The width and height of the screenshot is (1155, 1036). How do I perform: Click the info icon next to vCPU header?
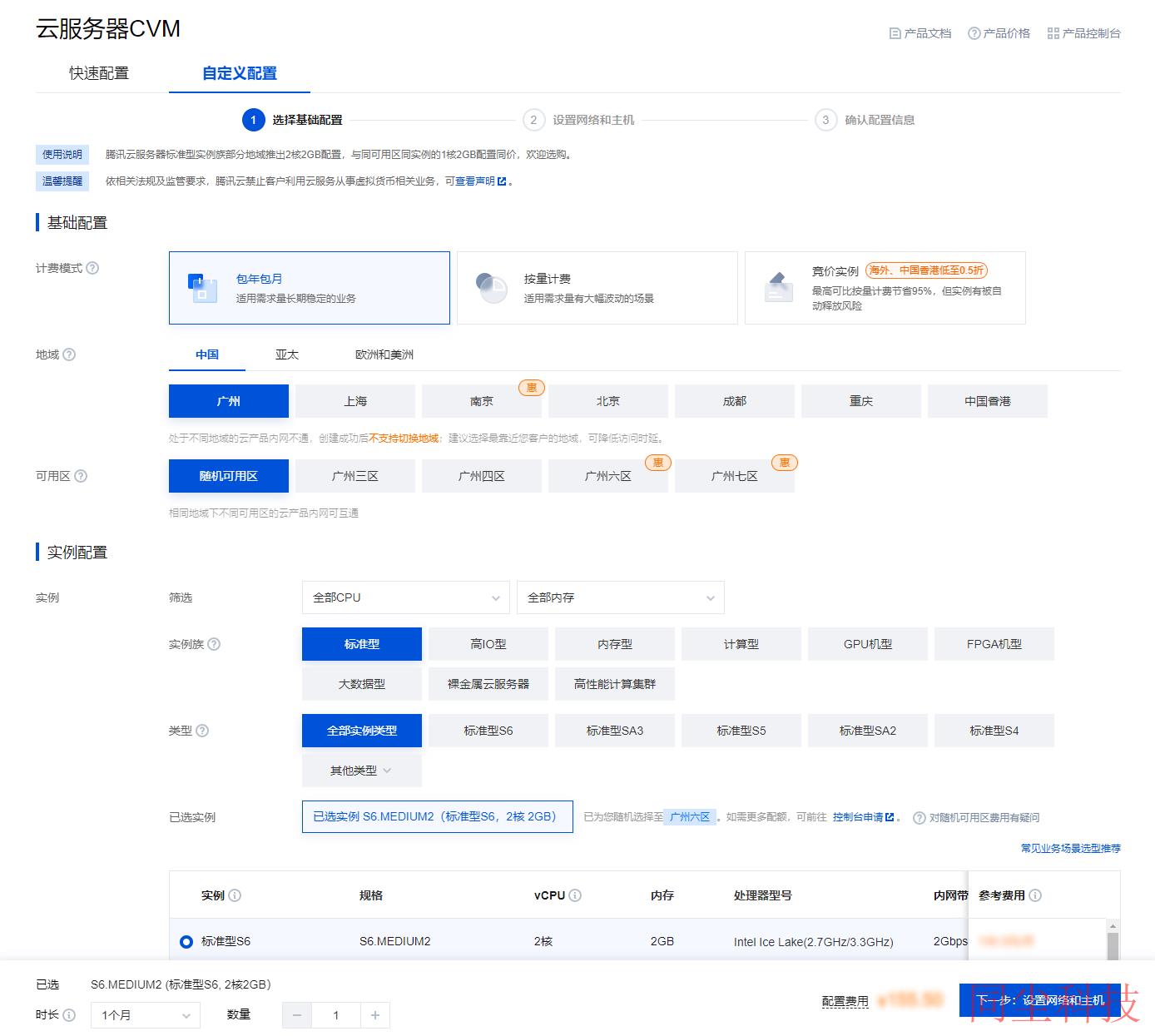575,895
